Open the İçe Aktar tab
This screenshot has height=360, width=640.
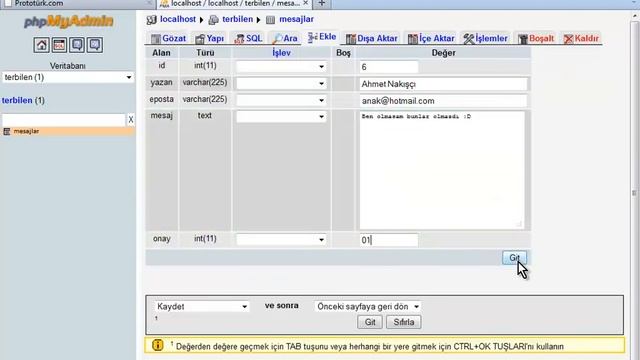(x=431, y=38)
